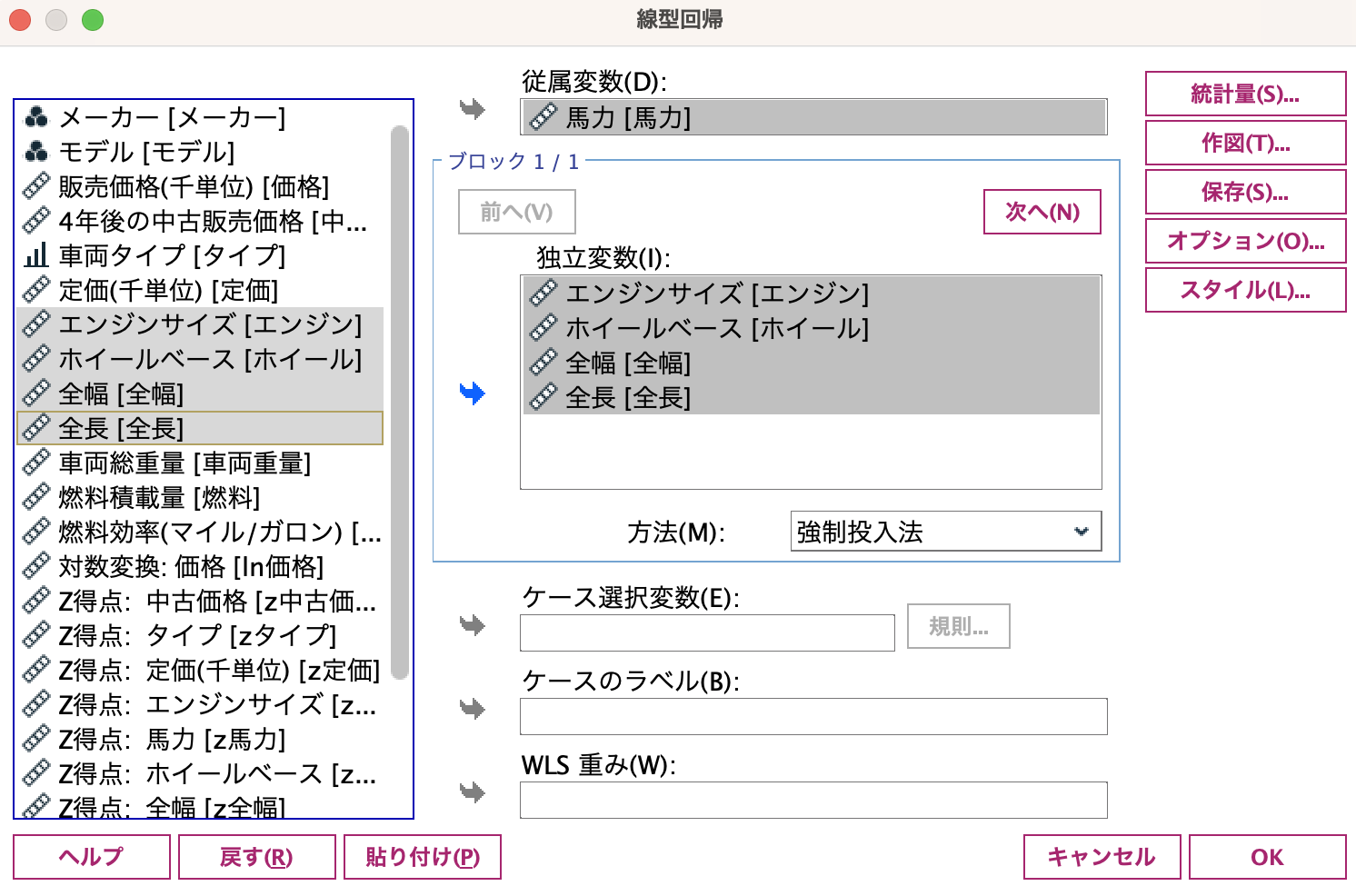Open the 保存(S) save dialog
This screenshot has width=1356, height=896.
tap(1244, 191)
